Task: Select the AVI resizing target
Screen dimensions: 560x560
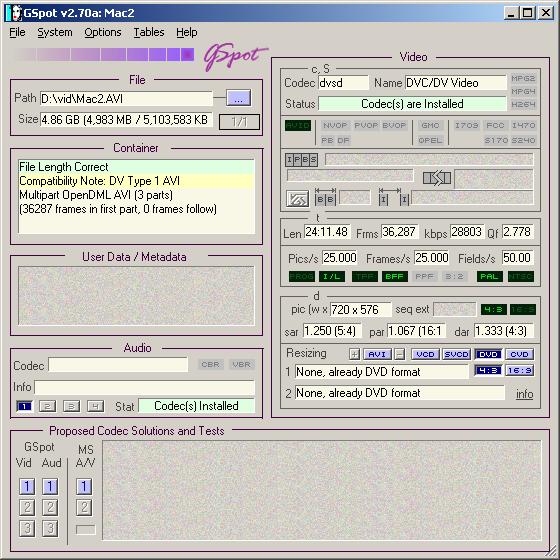Action: click(x=377, y=354)
